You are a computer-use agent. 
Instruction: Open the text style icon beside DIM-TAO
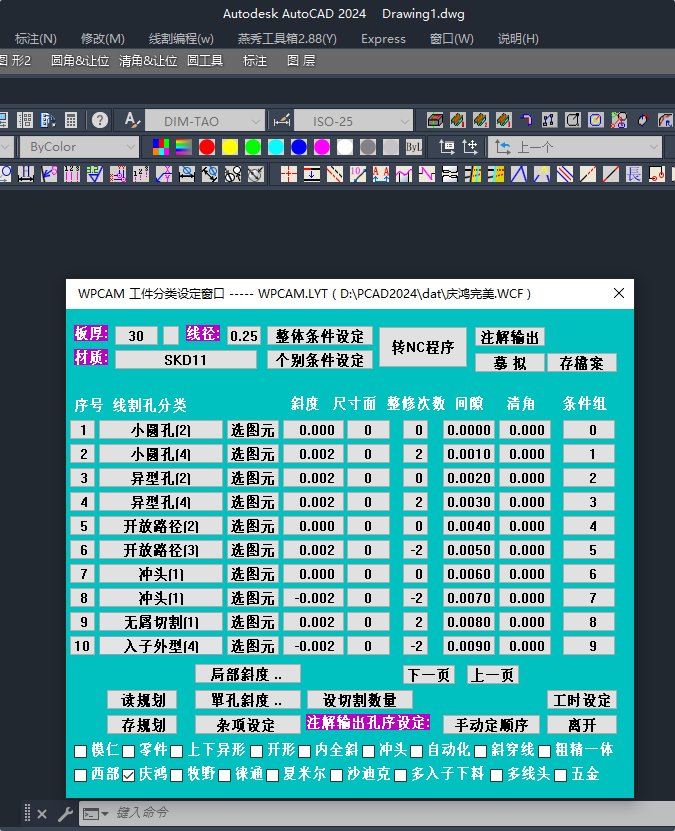point(132,120)
